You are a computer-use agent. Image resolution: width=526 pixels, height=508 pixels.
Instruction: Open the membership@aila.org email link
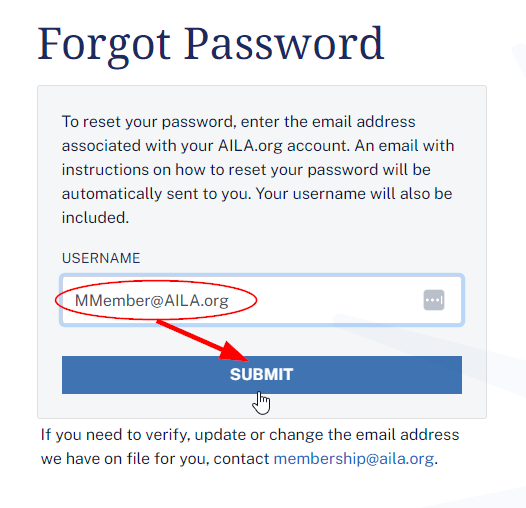[x=354, y=459]
